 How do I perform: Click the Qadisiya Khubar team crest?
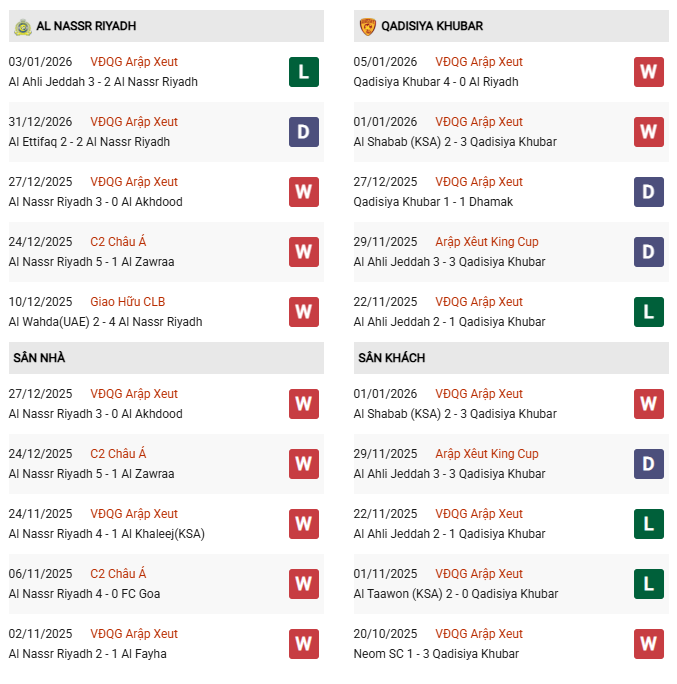click(x=368, y=26)
